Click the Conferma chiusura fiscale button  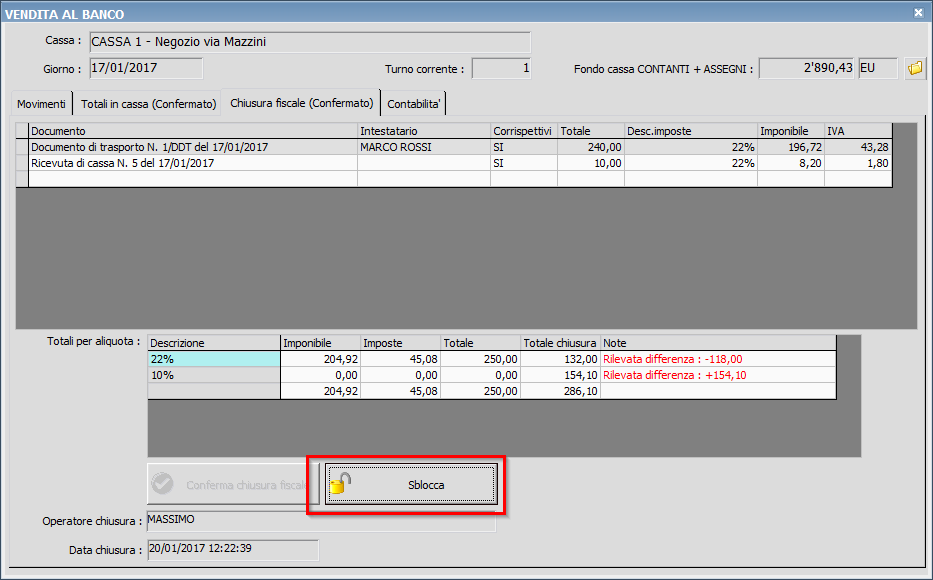point(233,485)
